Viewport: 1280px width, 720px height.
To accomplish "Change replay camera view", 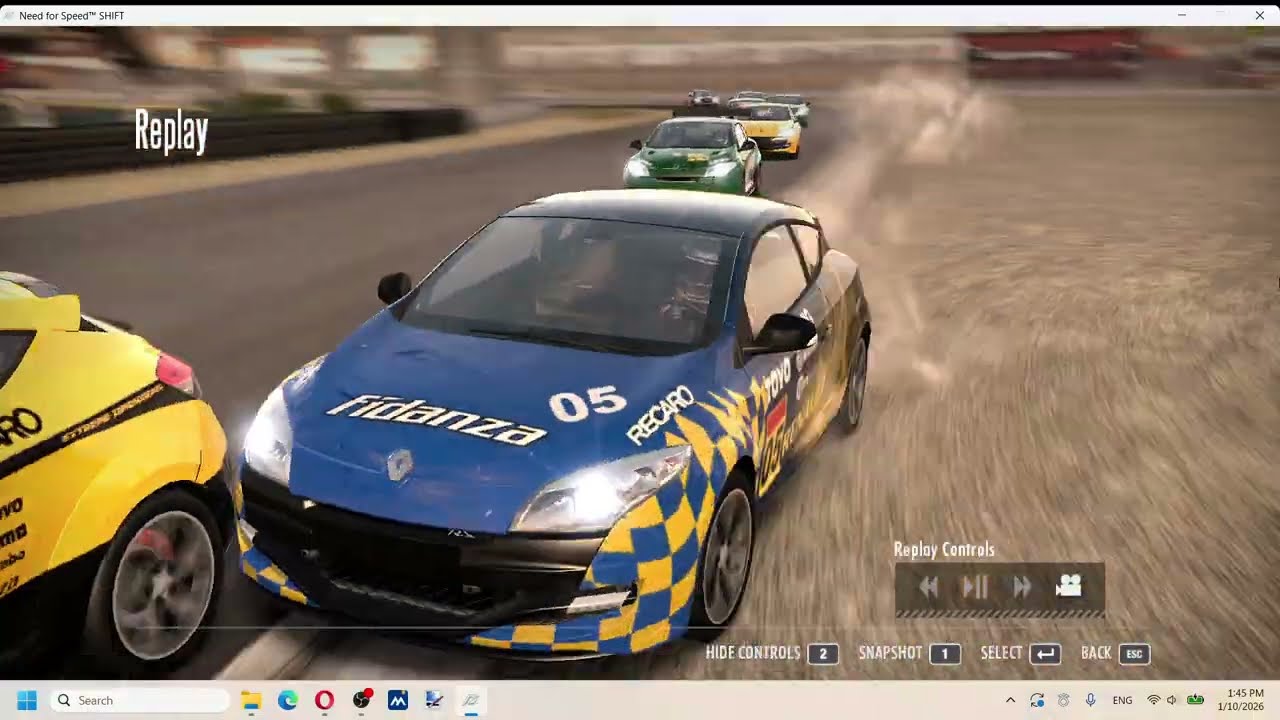I will 1069,586.
